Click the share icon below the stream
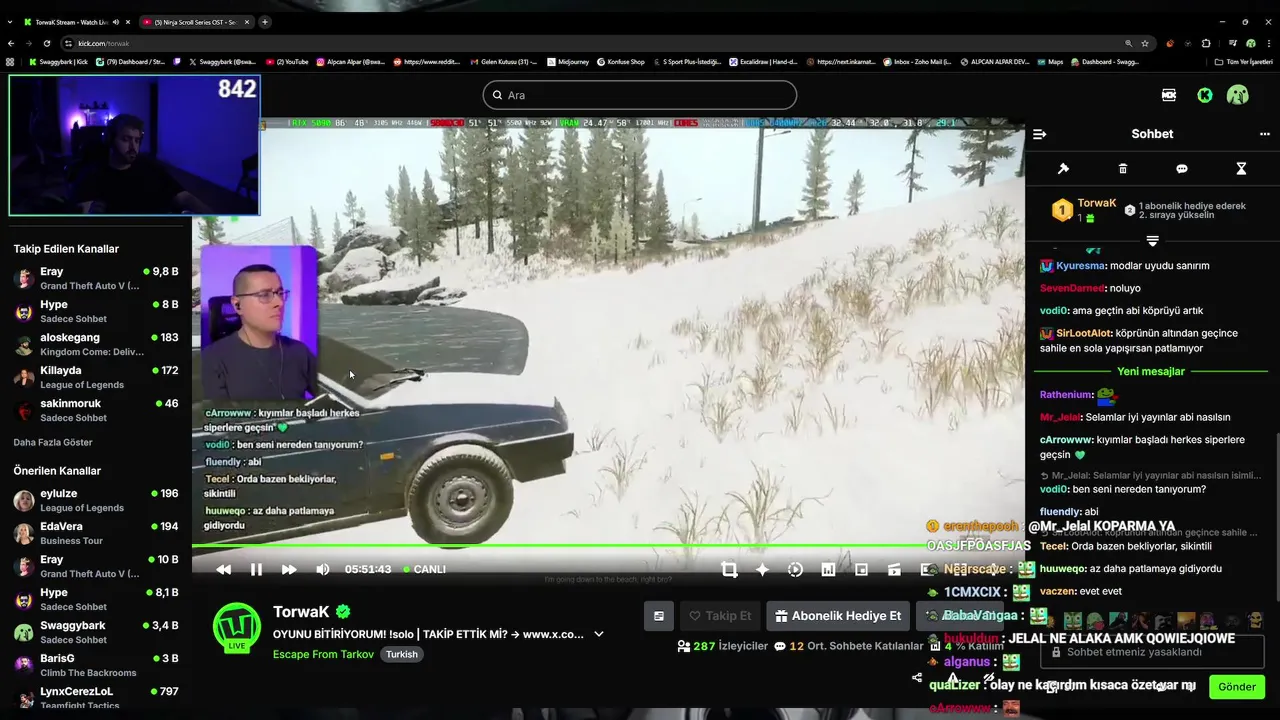 pyautogui.click(x=917, y=678)
